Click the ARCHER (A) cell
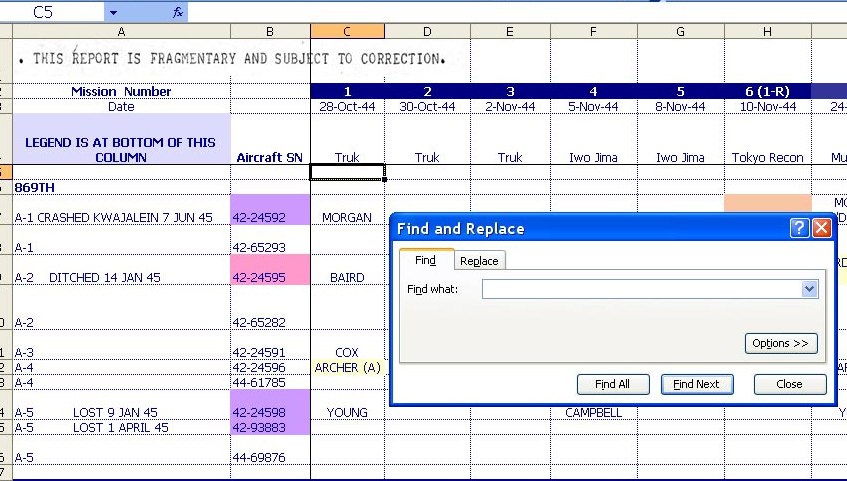This screenshot has width=847, height=481. coord(347,367)
